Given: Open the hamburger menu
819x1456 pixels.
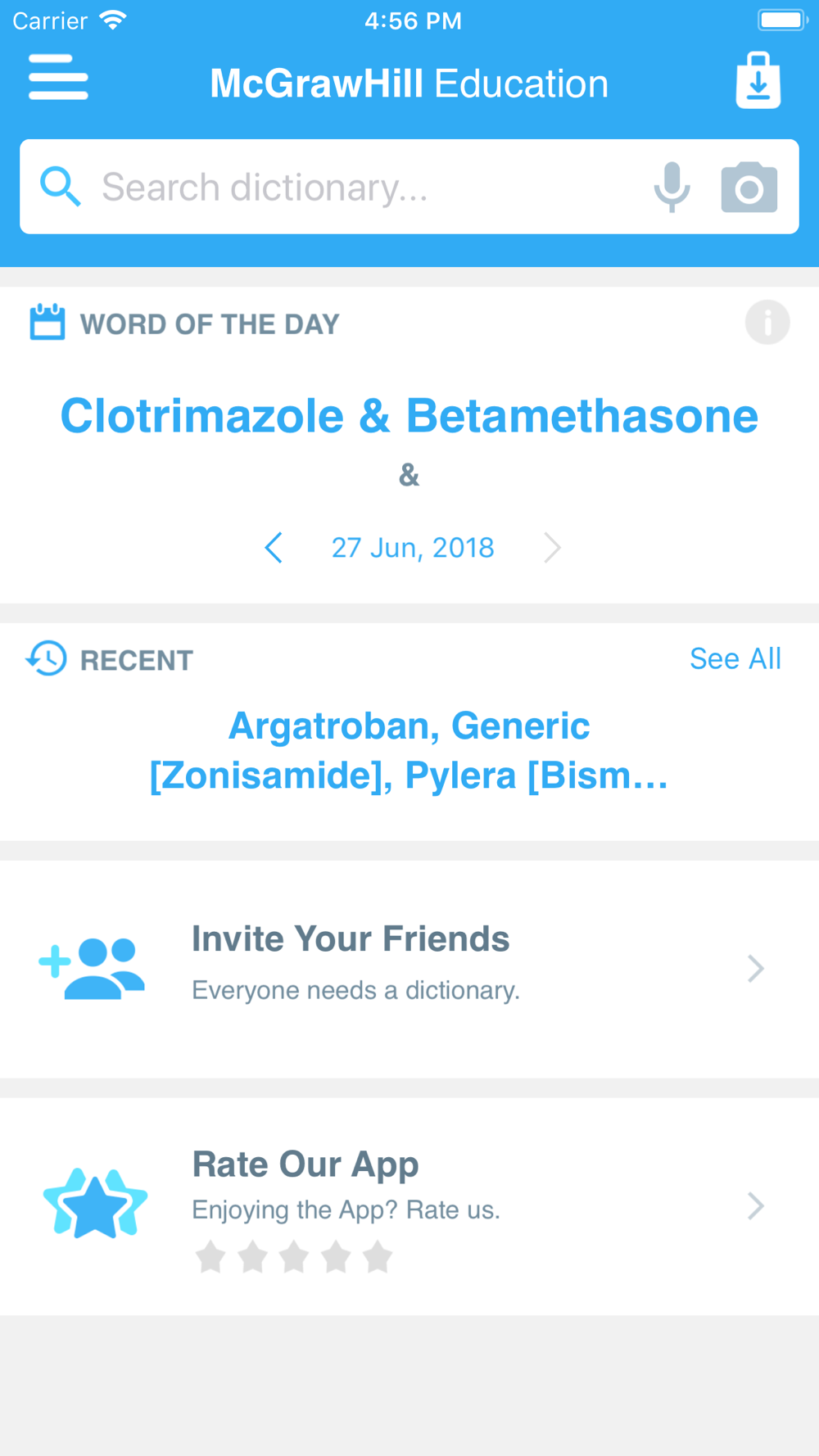Looking at the screenshot, I should point(58,78).
